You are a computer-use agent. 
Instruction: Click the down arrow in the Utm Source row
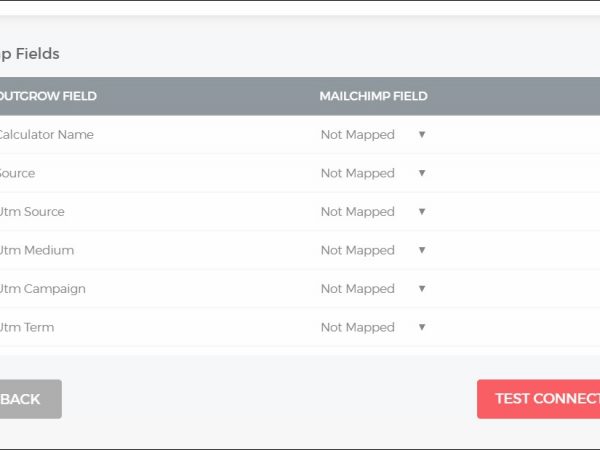422,211
